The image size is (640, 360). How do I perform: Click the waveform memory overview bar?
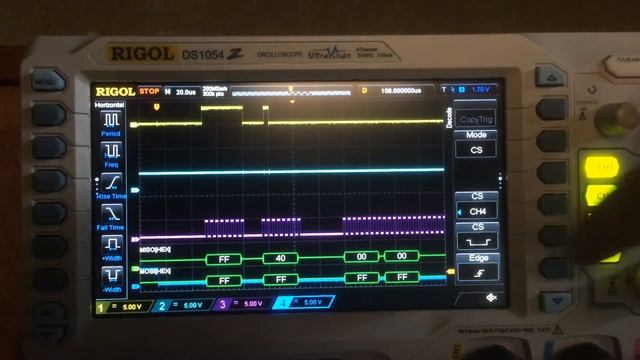[x=291, y=92]
